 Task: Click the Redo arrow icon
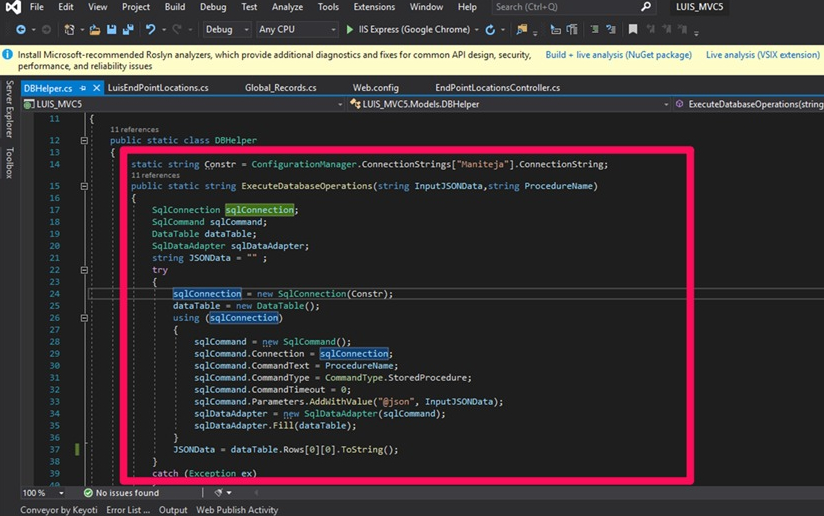click(x=177, y=29)
